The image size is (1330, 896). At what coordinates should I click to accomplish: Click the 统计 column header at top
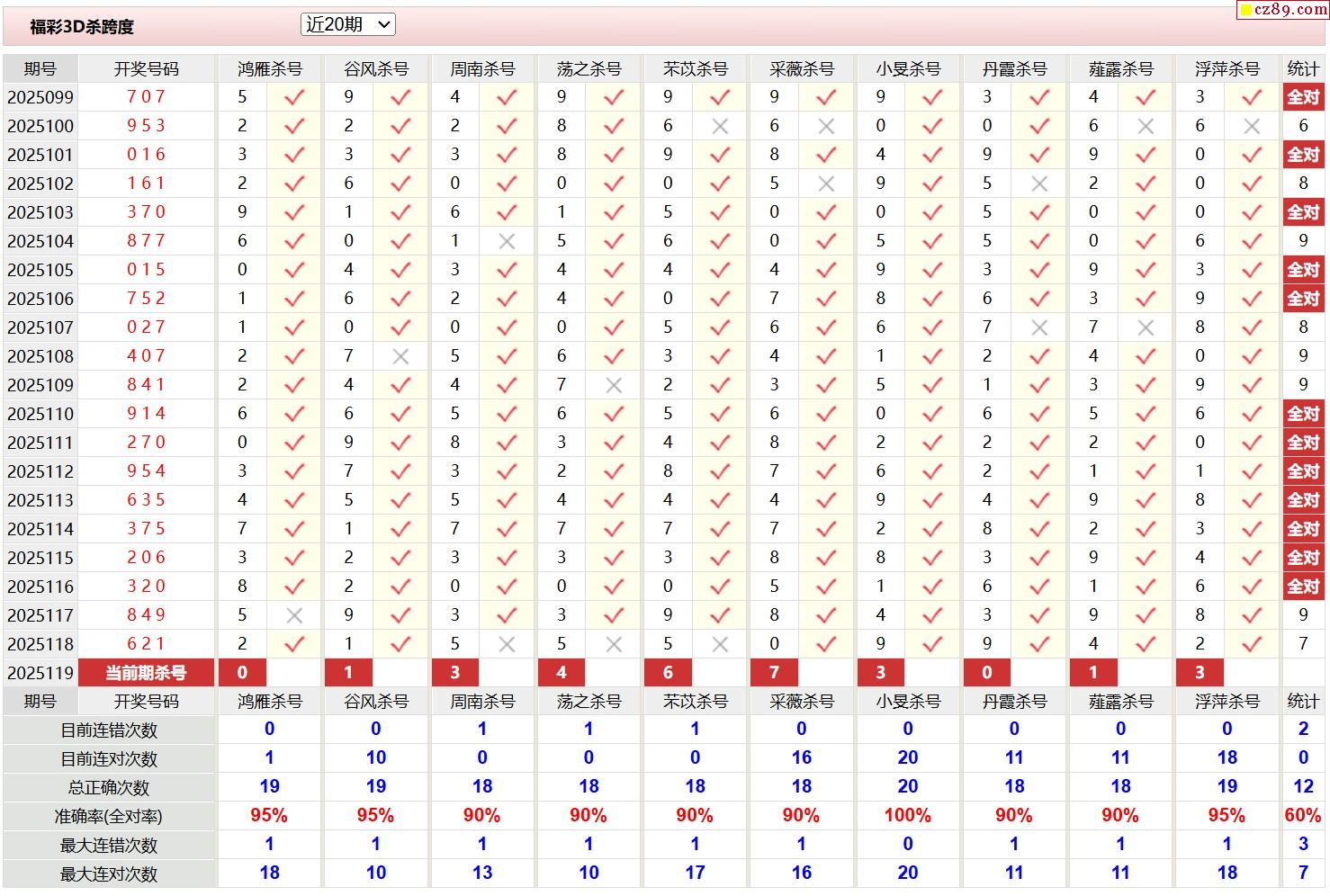[1303, 69]
